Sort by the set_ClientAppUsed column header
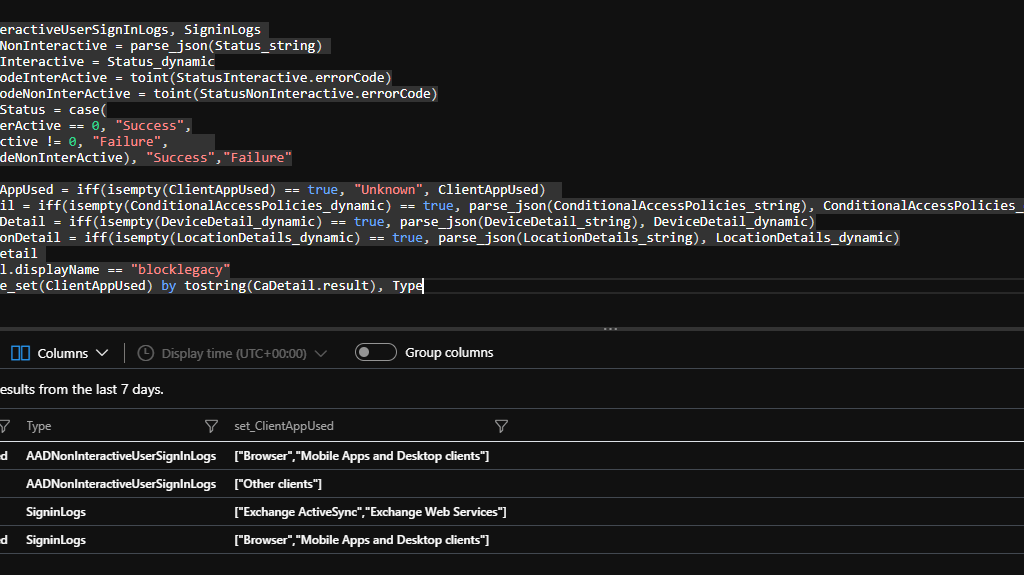 (x=283, y=426)
